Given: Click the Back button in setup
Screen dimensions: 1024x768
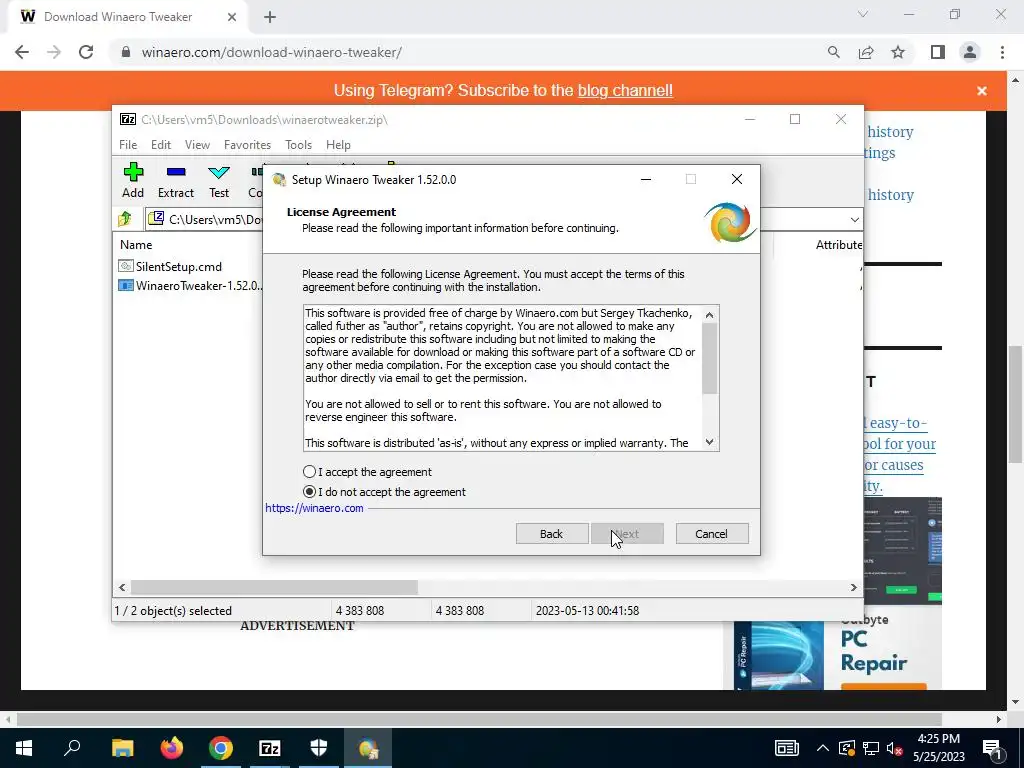Looking at the screenshot, I should click(551, 534).
